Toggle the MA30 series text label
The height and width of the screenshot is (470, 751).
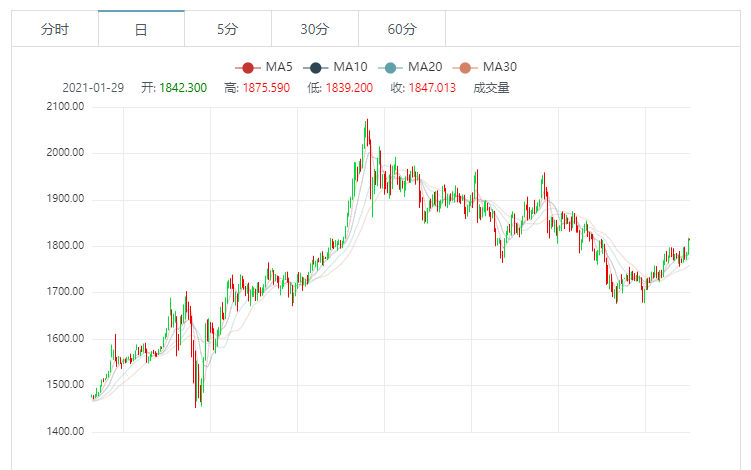[500, 67]
